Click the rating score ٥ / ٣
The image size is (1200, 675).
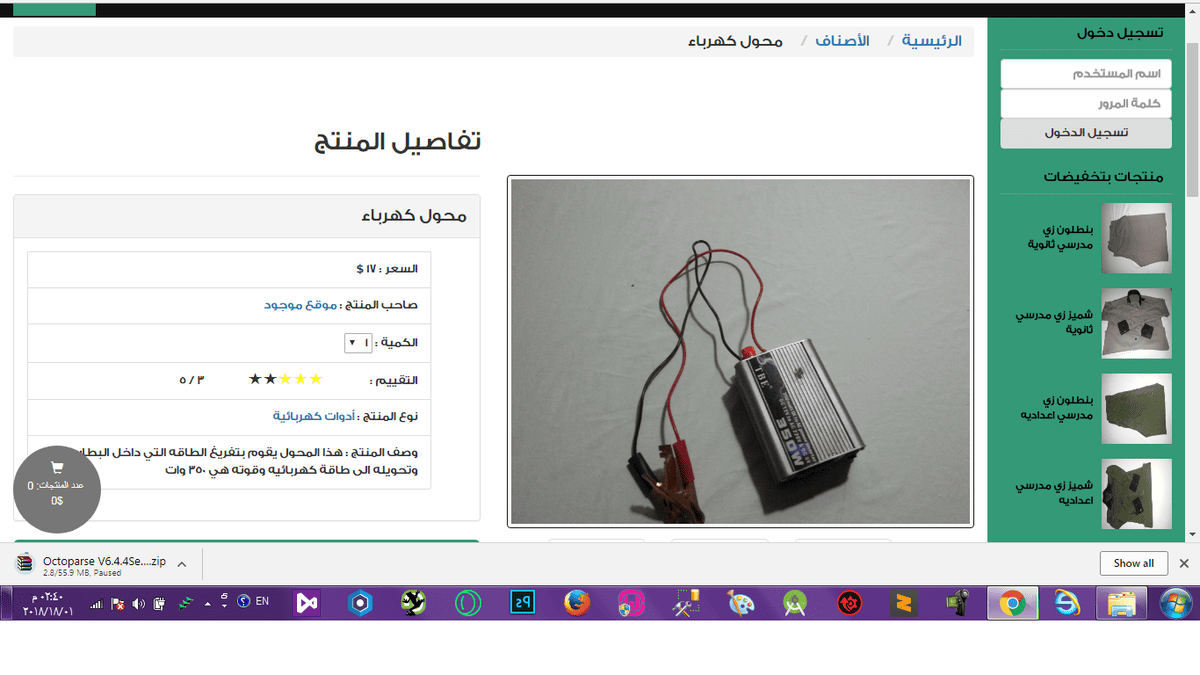point(192,380)
